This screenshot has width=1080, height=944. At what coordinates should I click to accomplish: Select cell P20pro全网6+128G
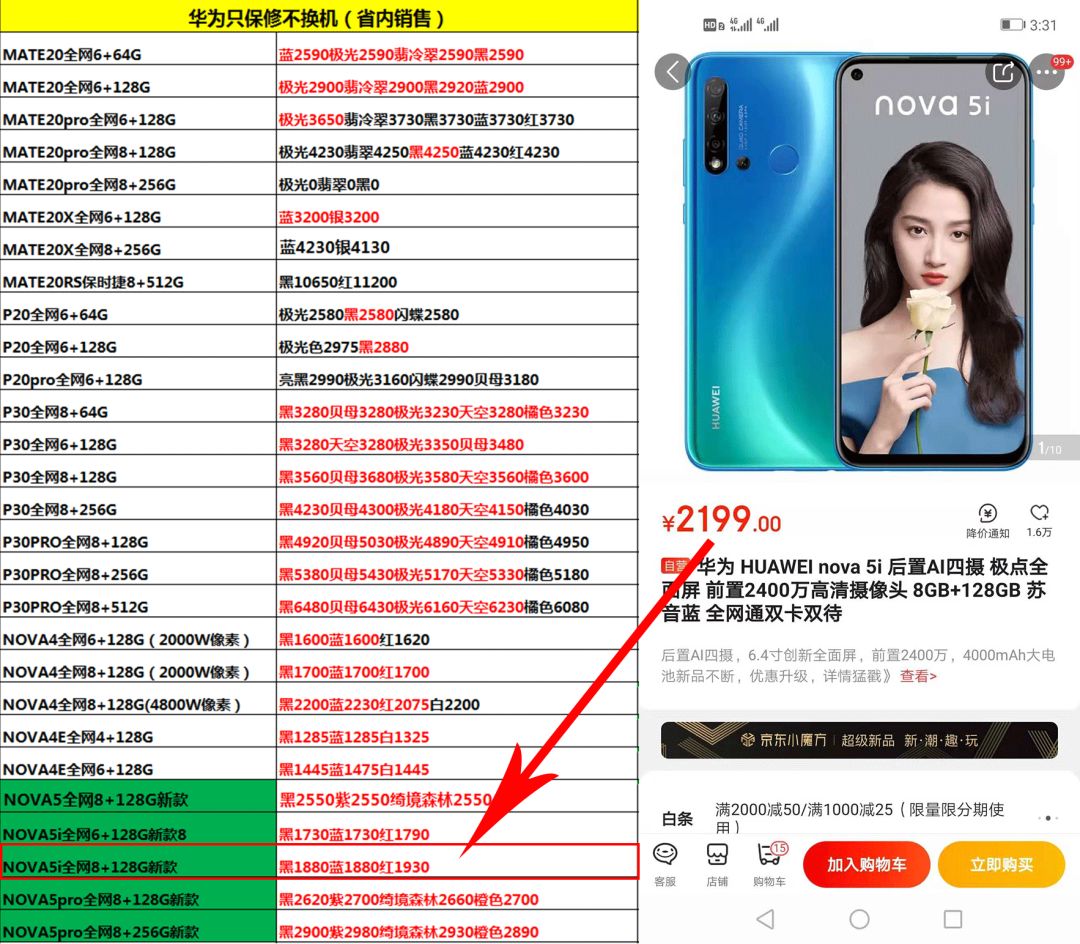(138, 374)
